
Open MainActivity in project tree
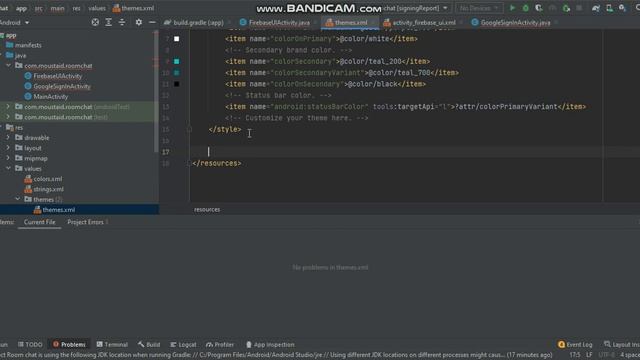[x=51, y=96]
